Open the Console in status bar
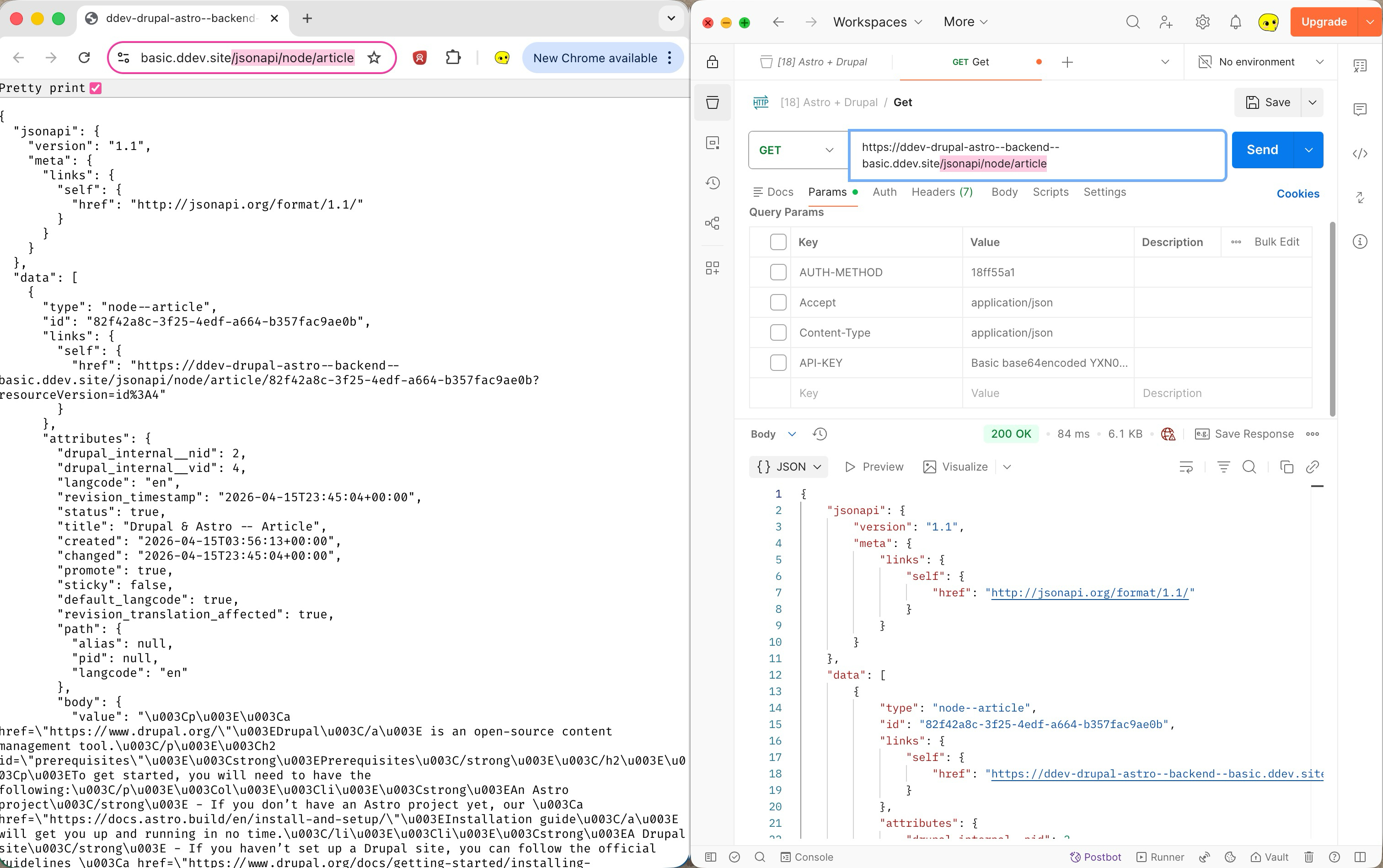Viewport: 1383px width, 868px height. click(x=807, y=857)
